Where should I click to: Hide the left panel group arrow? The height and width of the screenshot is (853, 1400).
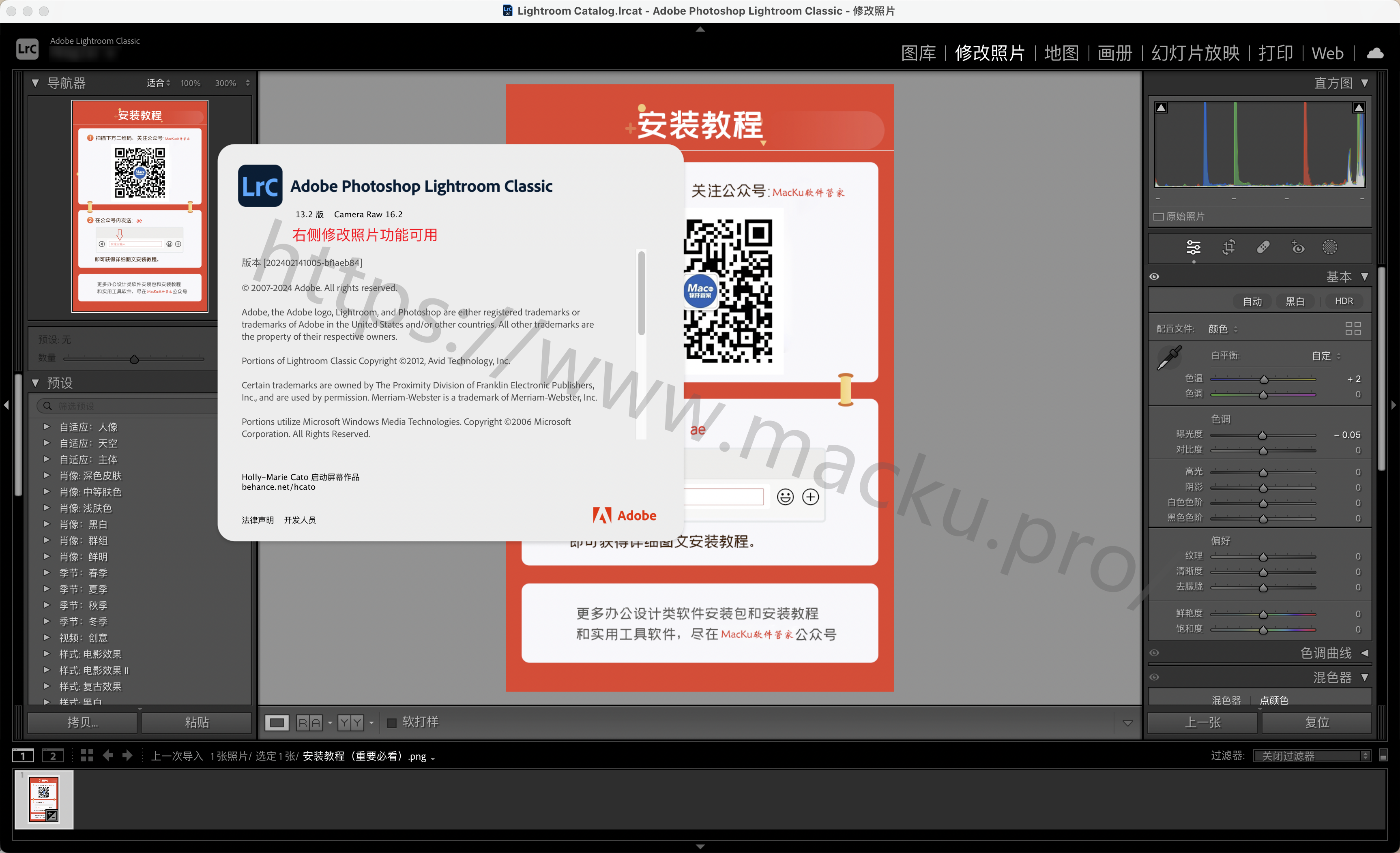(x=6, y=405)
